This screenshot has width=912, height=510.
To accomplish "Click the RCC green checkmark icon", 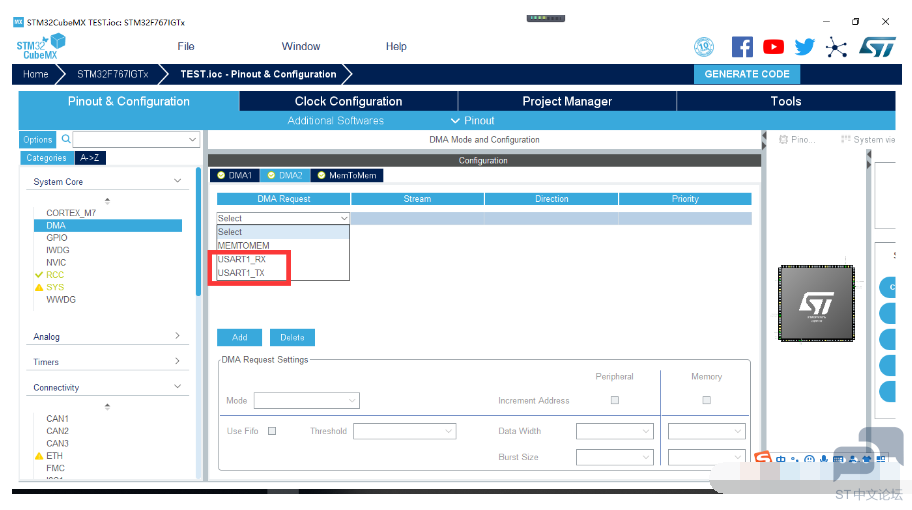I will [39, 274].
